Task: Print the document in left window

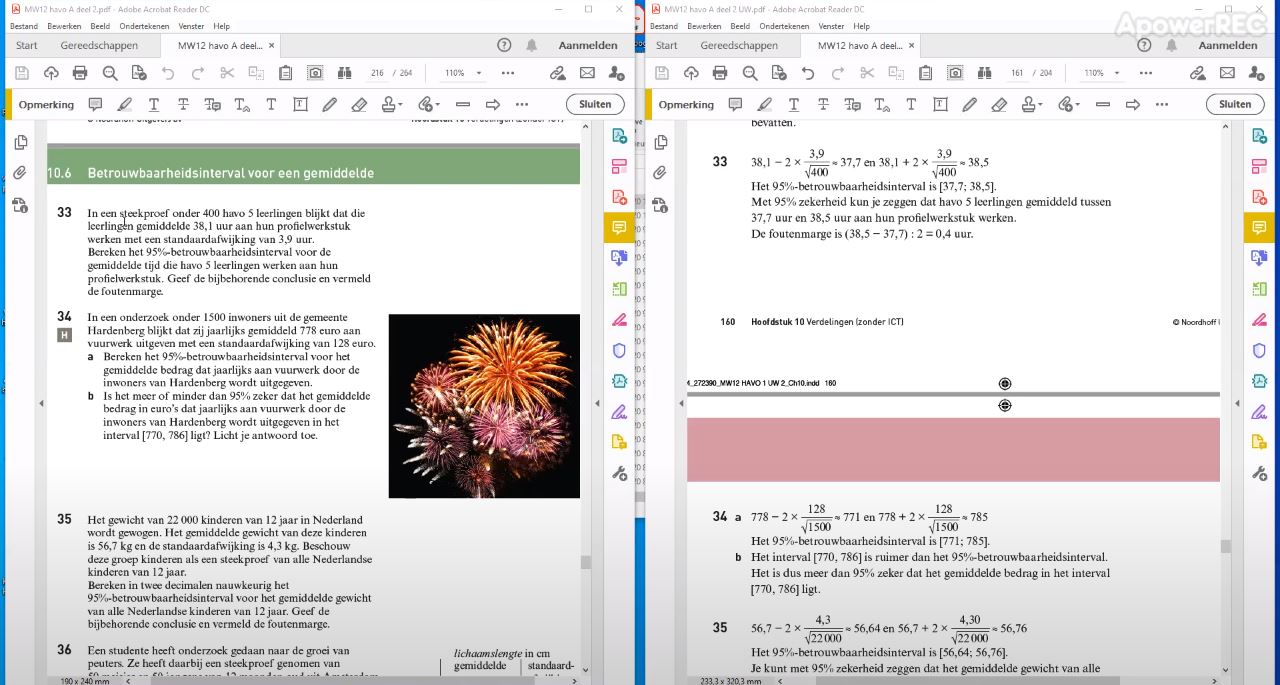Action: tap(80, 73)
